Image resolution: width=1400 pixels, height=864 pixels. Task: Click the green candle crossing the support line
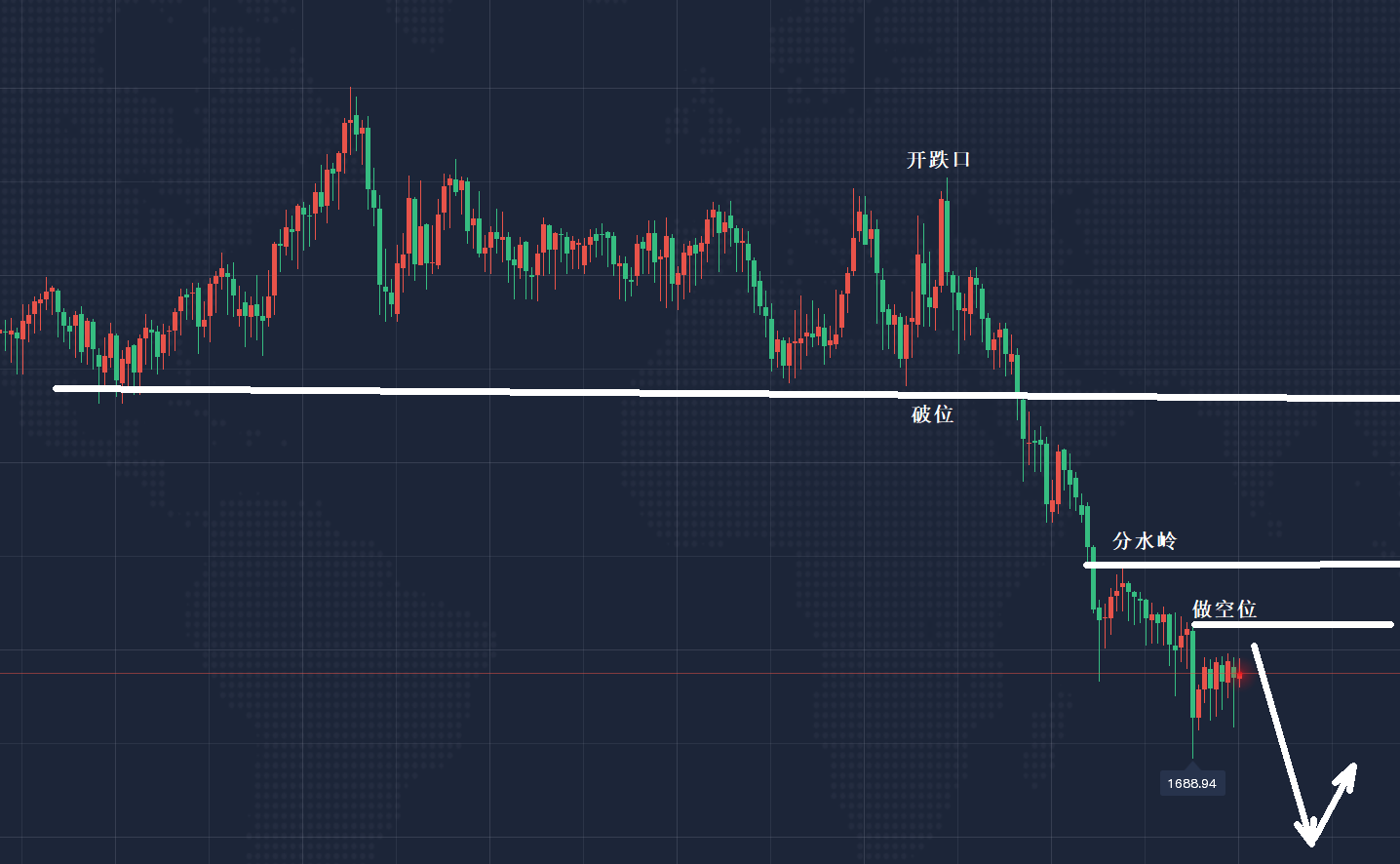1017,390
